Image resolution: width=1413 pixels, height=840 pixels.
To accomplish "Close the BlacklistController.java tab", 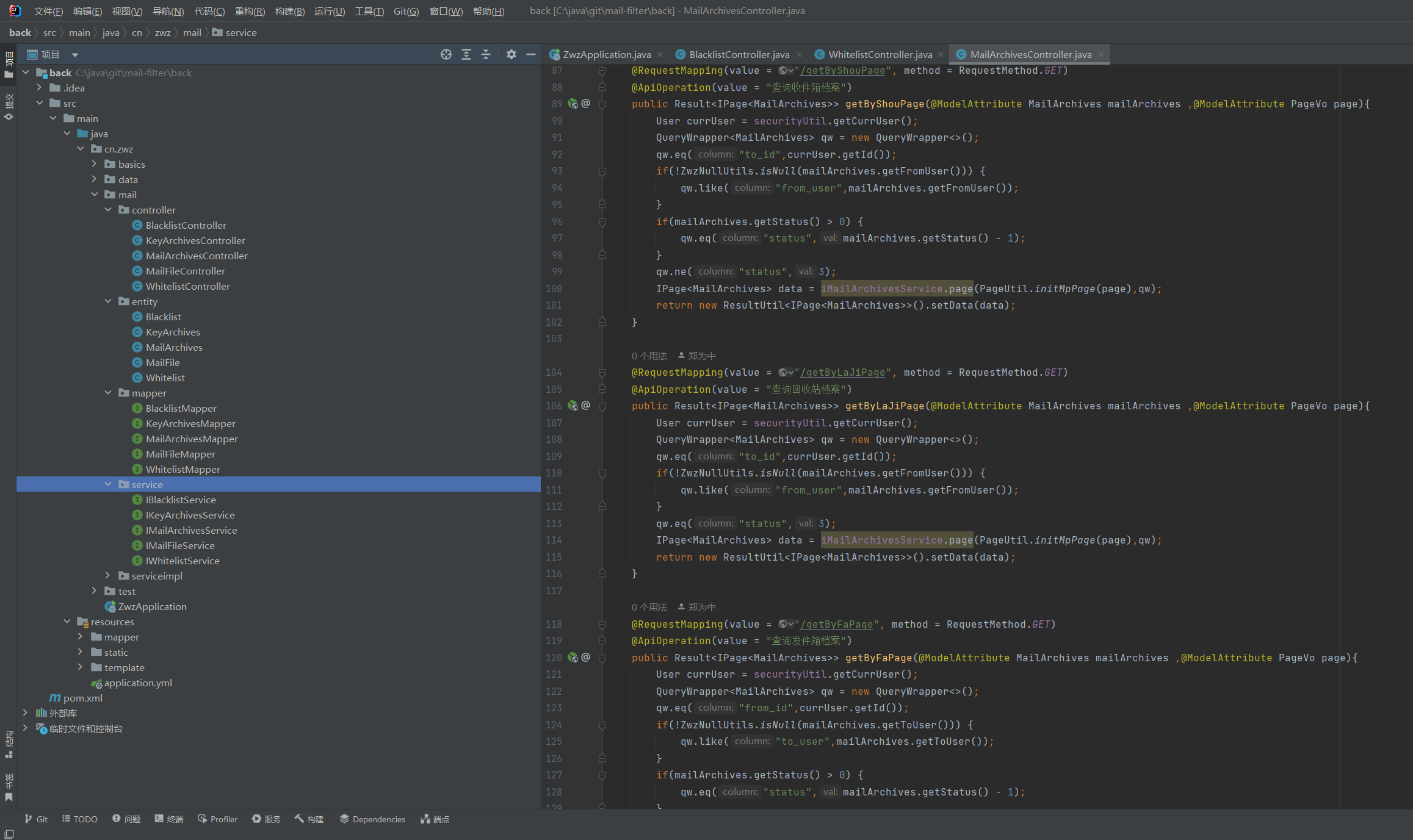I will coord(799,54).
